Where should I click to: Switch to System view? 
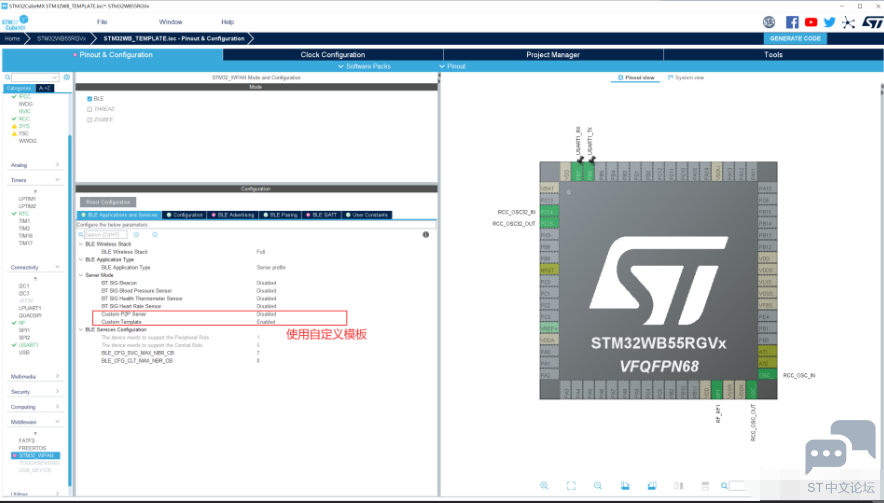click(x=686, y=77)
